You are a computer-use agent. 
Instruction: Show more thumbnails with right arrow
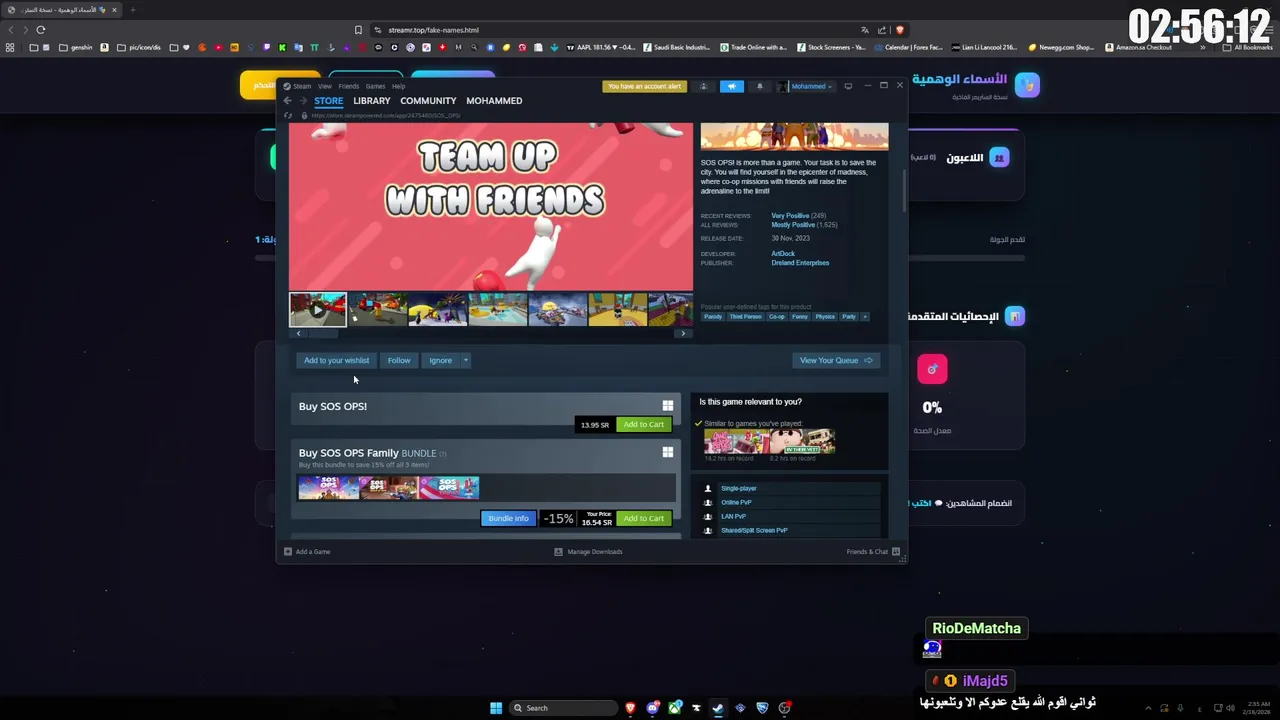(x=684, y=334)
